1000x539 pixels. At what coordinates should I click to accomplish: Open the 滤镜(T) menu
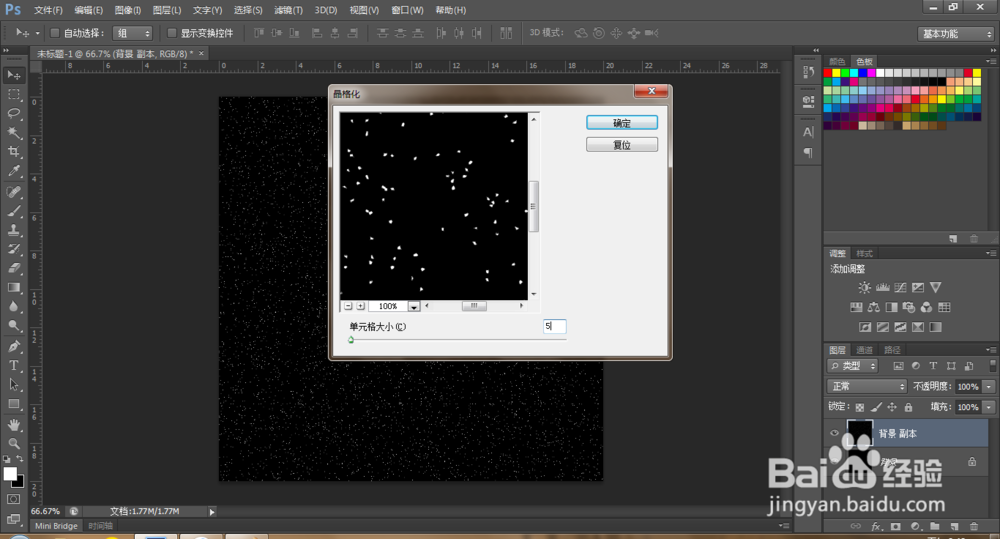[x=288, y=10]
